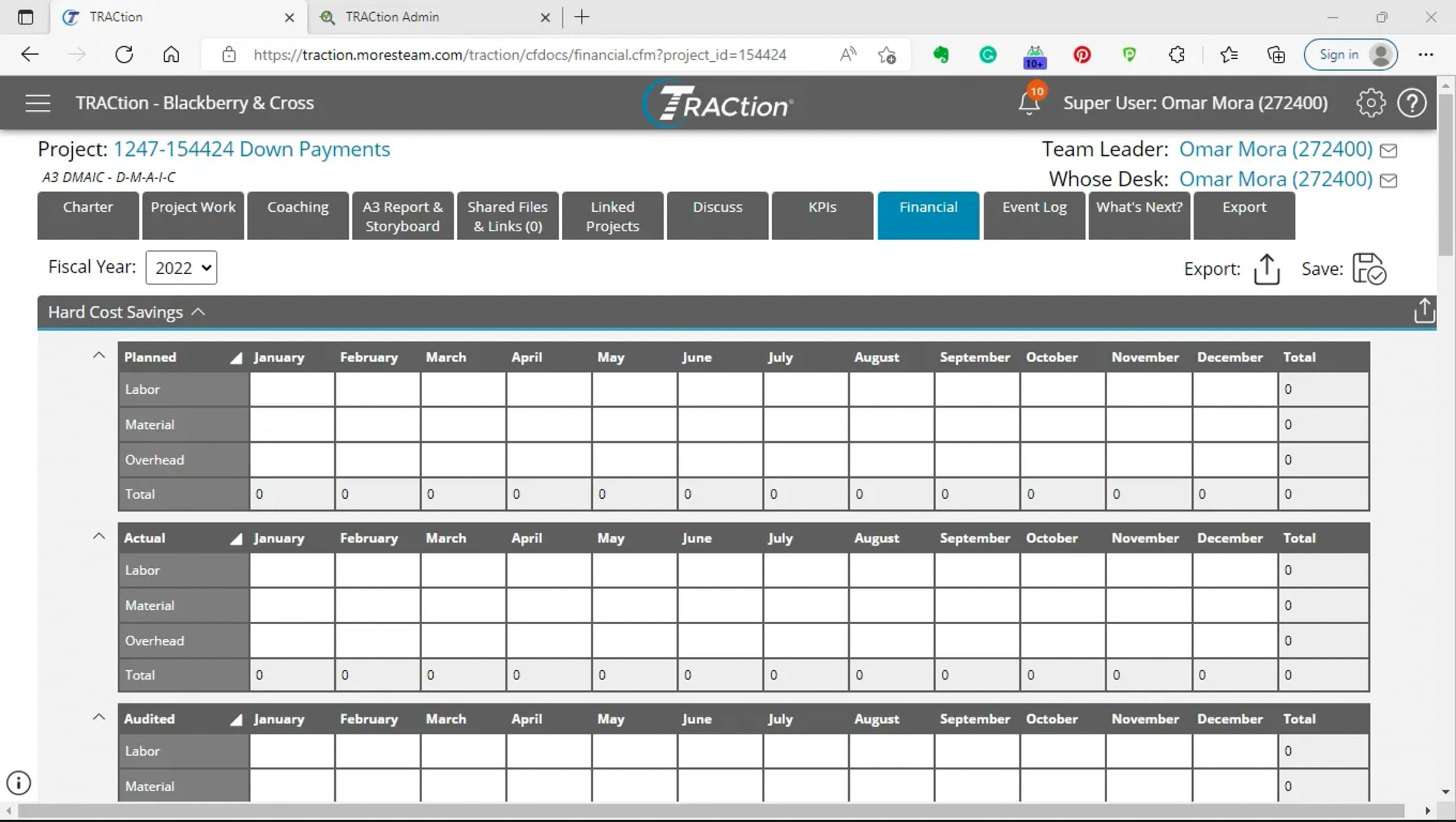Viewport: 1456px width, 822px height.
Task: Click the Export upload arrow icon
Action: [x=1267, y=269]
